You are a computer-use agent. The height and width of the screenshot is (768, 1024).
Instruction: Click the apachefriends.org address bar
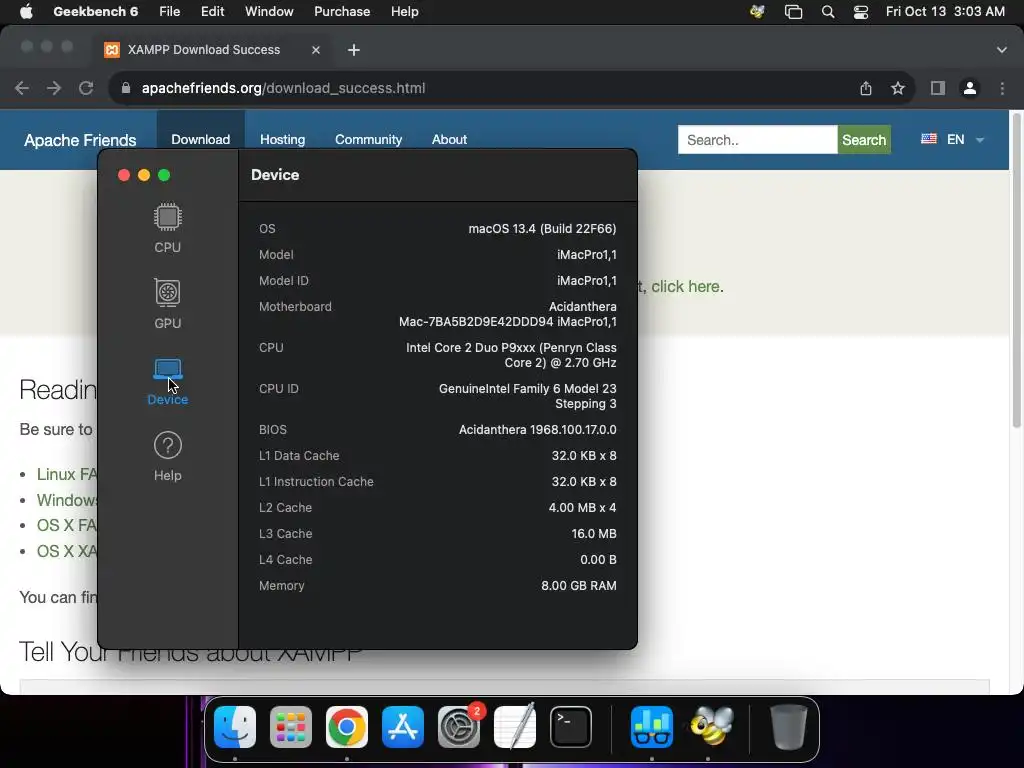[x=283, y=88]
